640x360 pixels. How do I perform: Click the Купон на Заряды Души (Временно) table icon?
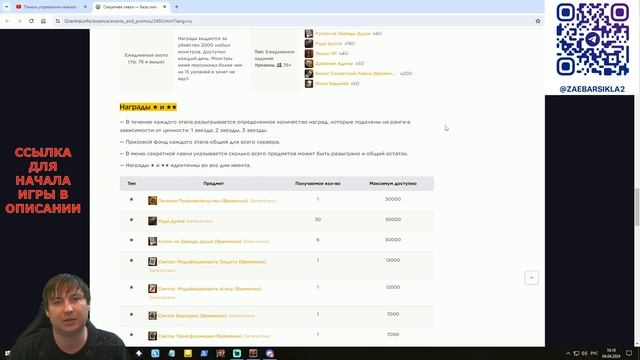click(x=152, y=241)
